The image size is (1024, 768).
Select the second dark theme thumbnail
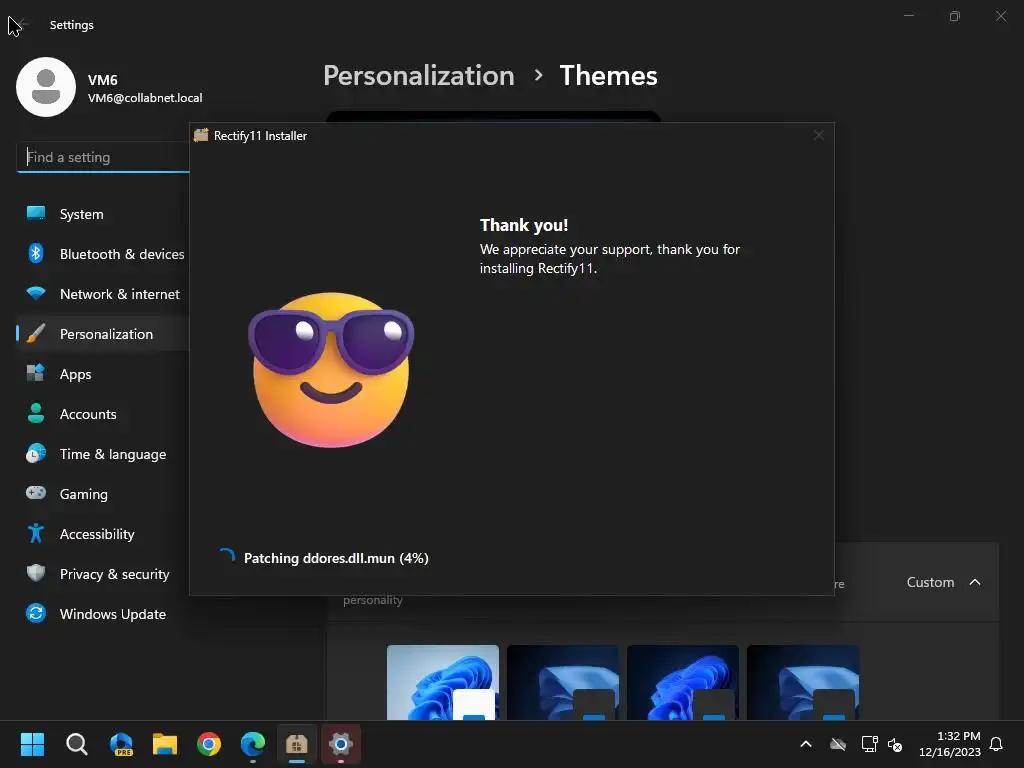coord(563,682)
